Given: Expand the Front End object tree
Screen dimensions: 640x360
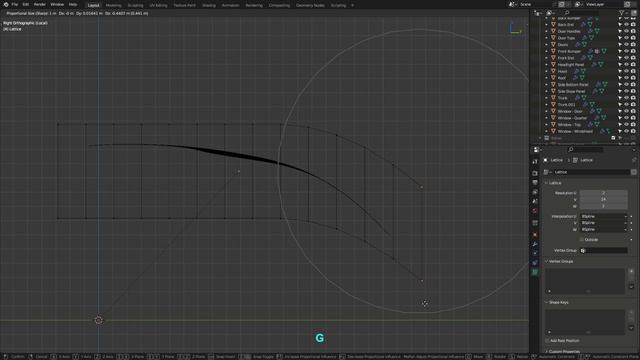Looking at the screenshot, I should coord(547,58).
